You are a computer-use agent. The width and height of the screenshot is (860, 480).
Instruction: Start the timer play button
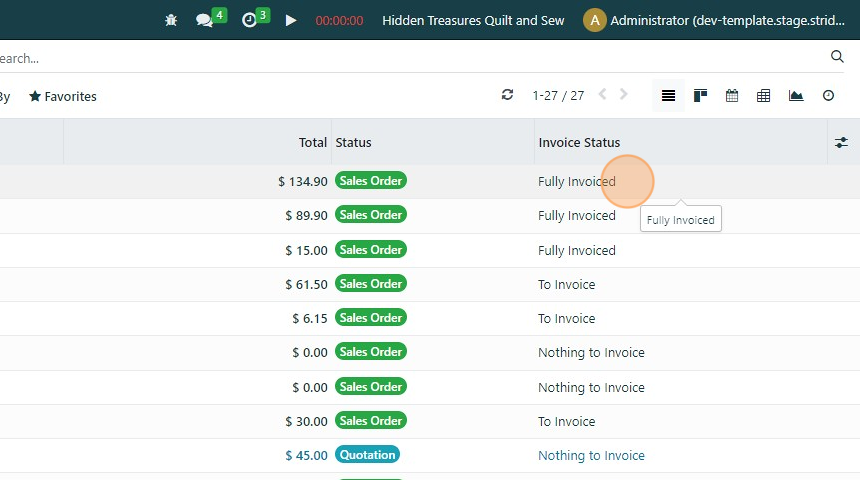291,20
